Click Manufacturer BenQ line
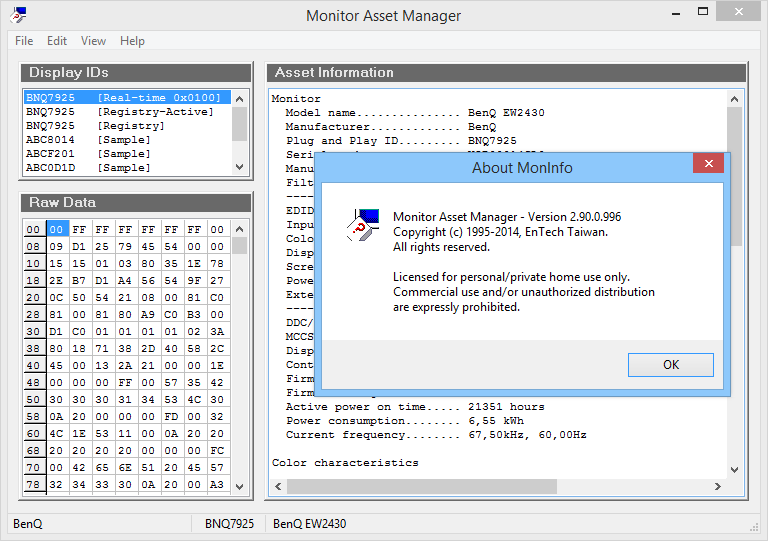The width and height of the screenshot is (768, 541). (x=391, y=127)
